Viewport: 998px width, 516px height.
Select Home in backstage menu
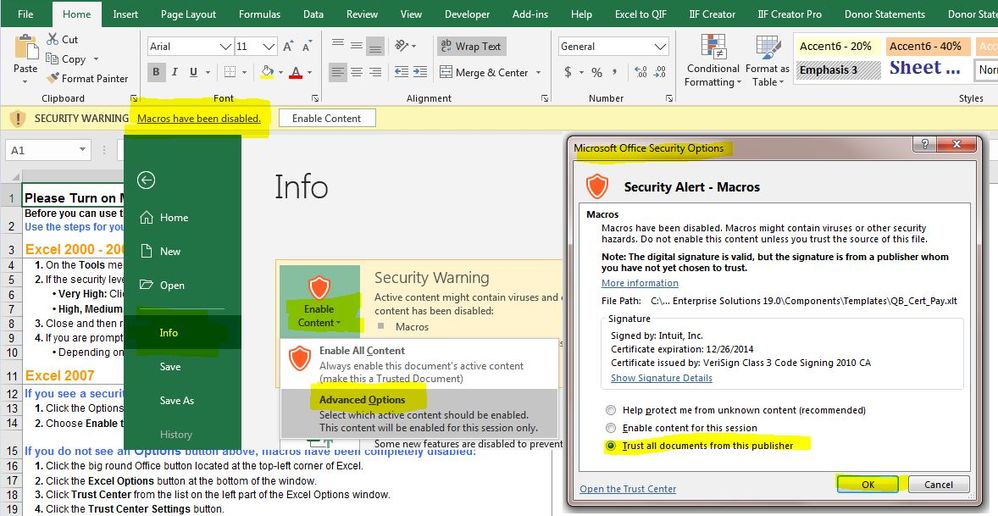pos(182,218)
